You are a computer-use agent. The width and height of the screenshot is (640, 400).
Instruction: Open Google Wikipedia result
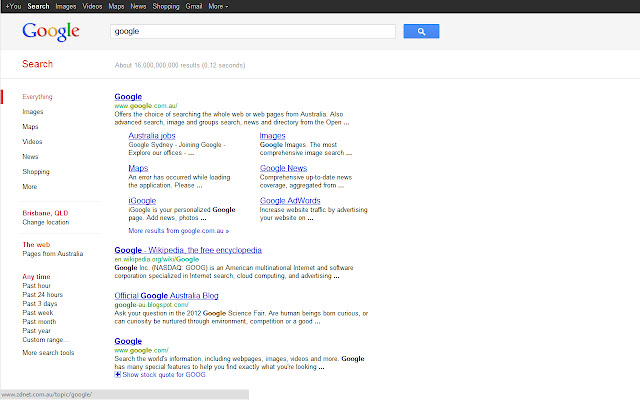pos(188,250)
